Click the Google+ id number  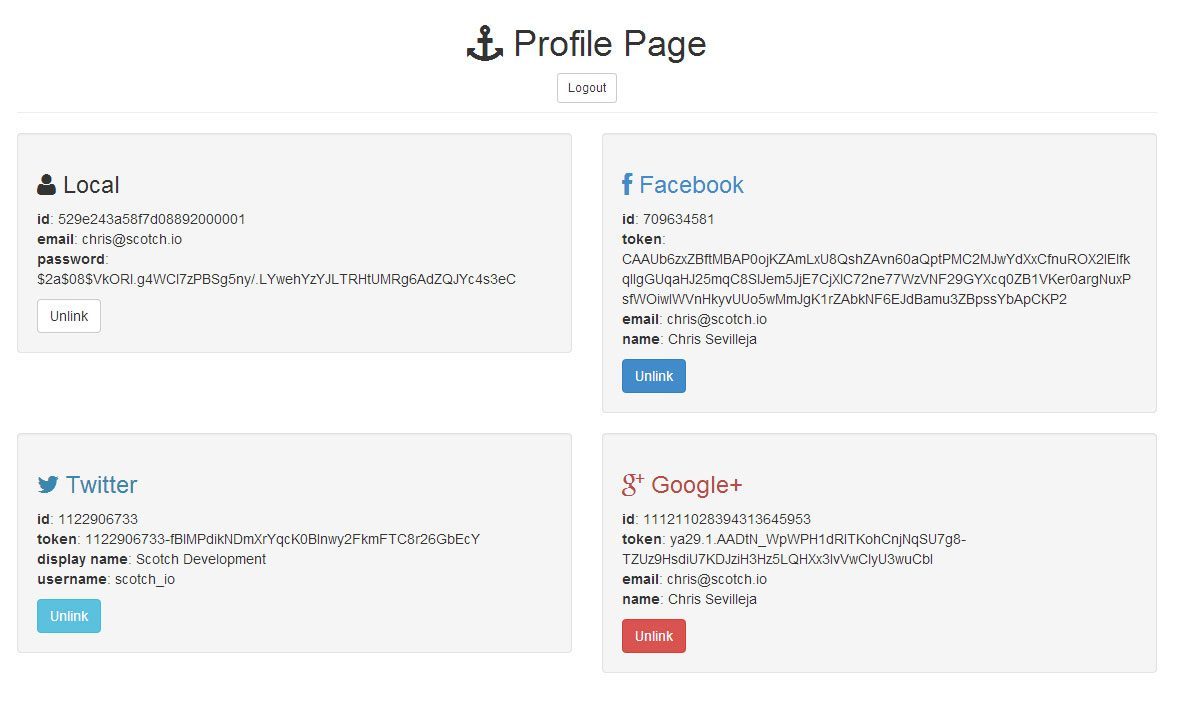[727, 520]
